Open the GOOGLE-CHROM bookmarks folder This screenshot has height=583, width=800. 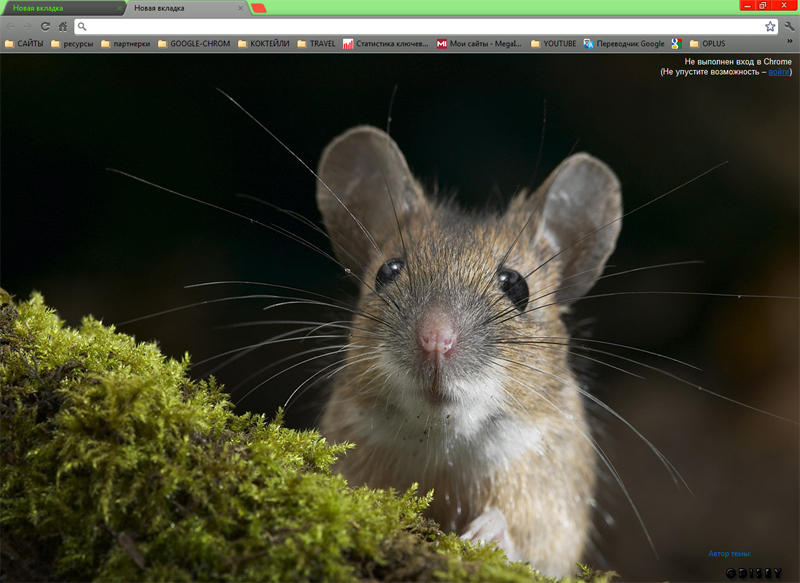point(194,44)
